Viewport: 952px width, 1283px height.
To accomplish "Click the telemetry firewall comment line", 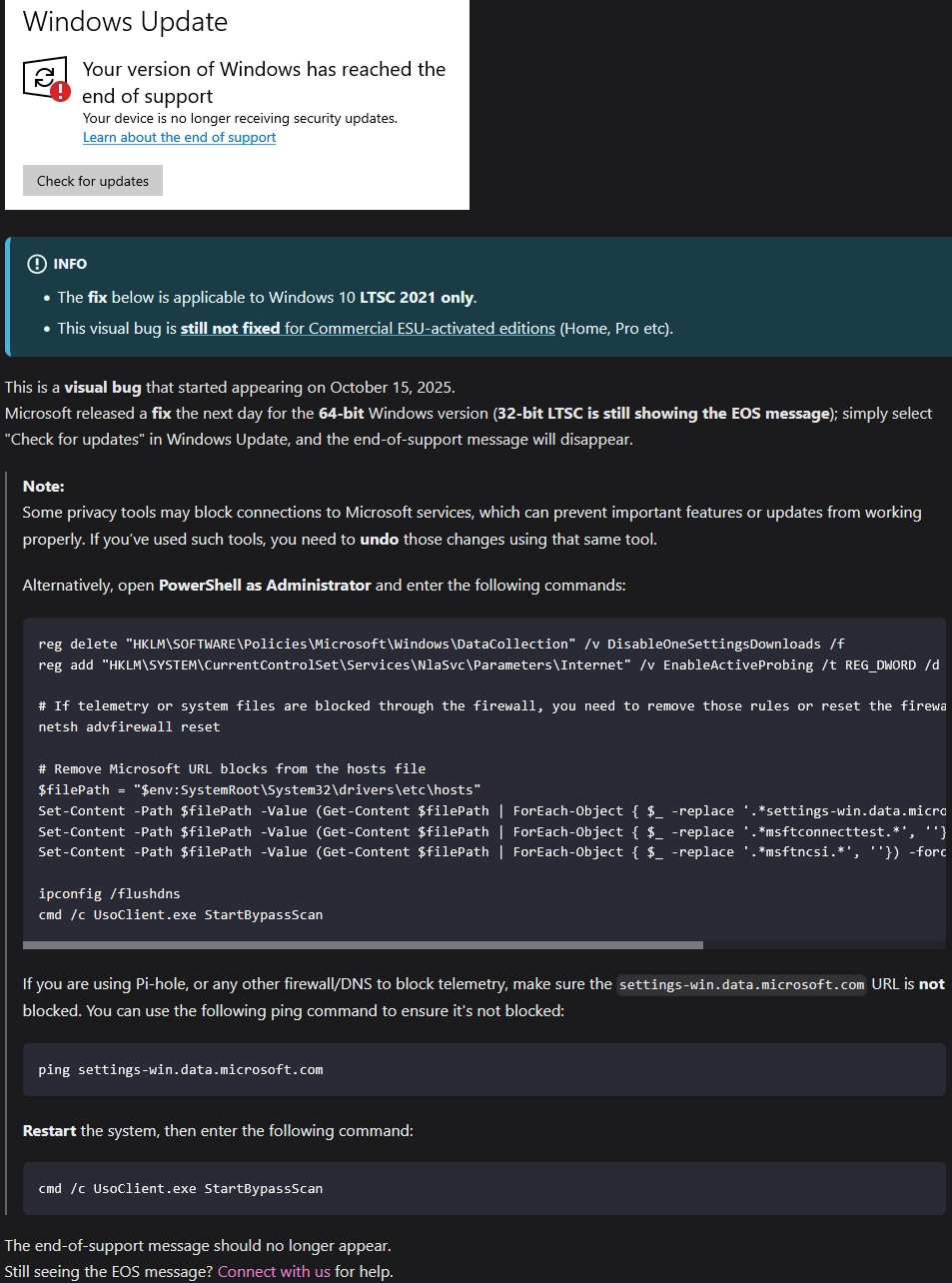I will click(x=491, y=705).
